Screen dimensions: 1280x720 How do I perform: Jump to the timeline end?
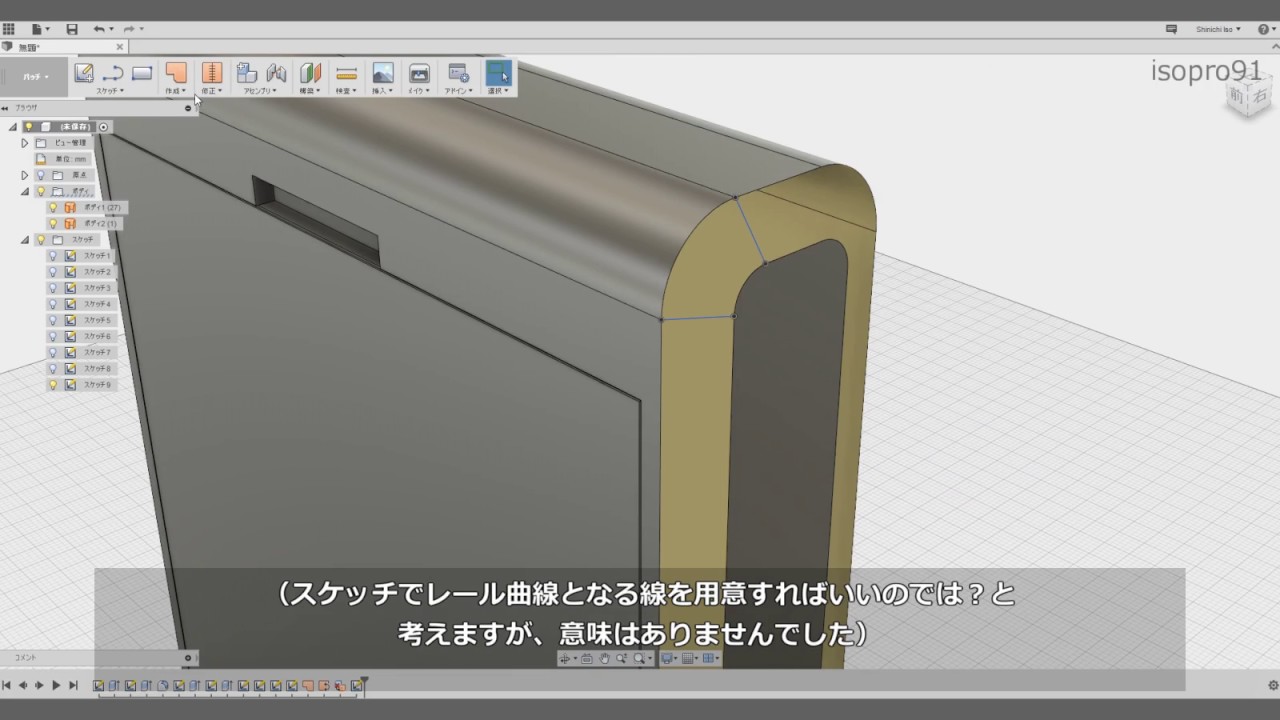pos(73,685)
